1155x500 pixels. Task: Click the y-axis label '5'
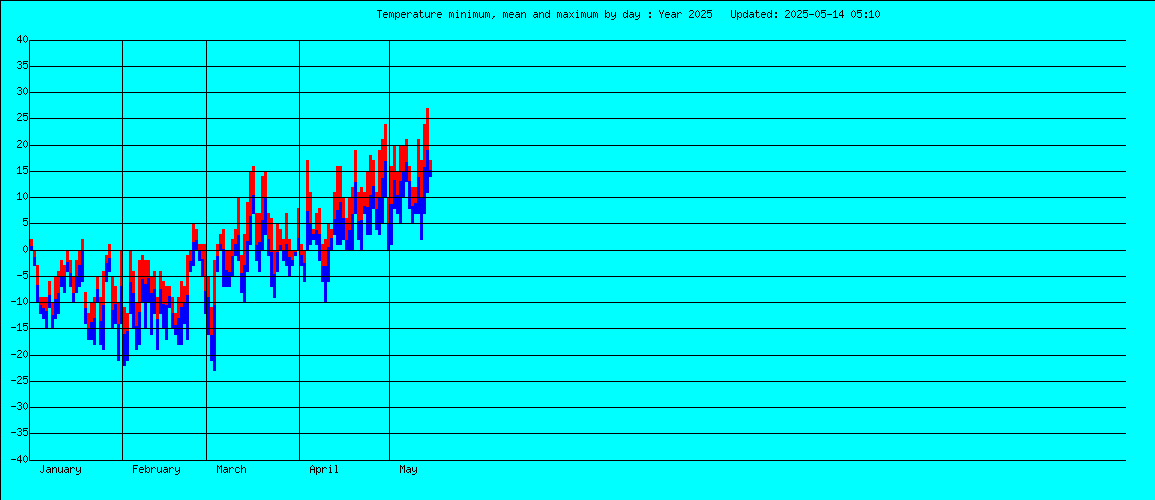pyautogui.click(x=25, y=223)
